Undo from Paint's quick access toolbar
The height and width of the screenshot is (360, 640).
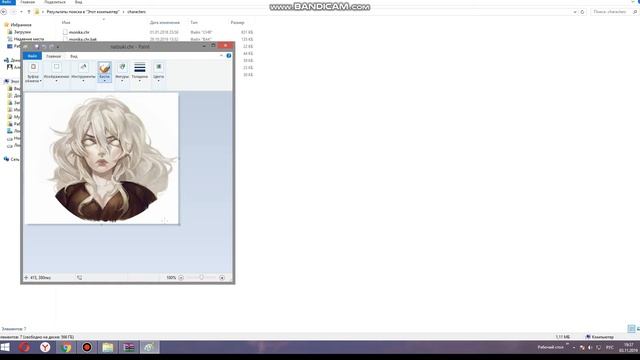(44, 47)
